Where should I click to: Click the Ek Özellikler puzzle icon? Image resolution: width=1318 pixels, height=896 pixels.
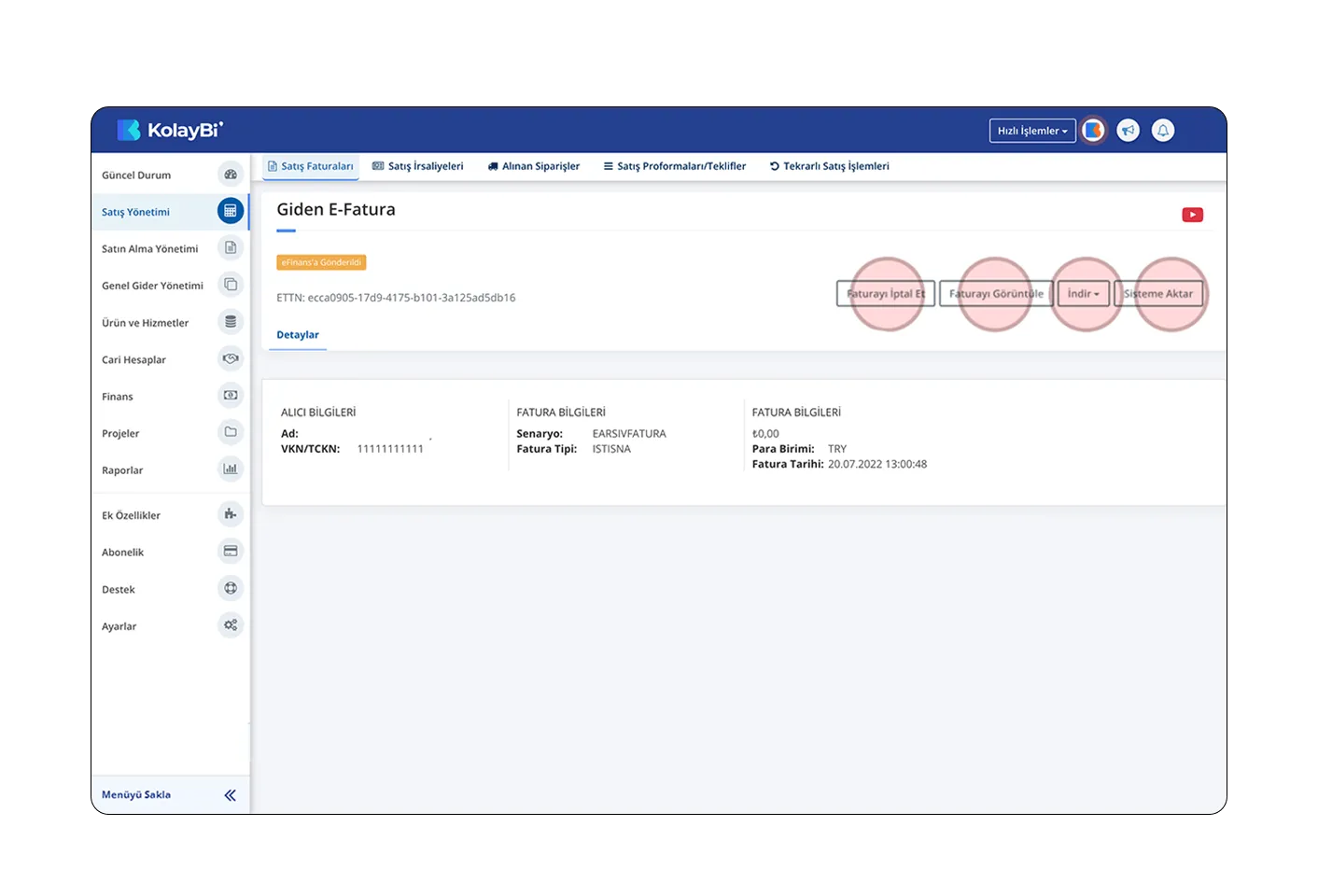(231, 514)
